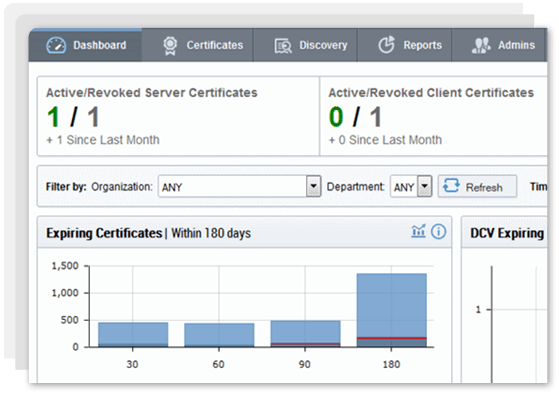Screen dimensions: 559x399
Task: Click the green active server count 1
Action: point(53,117)
